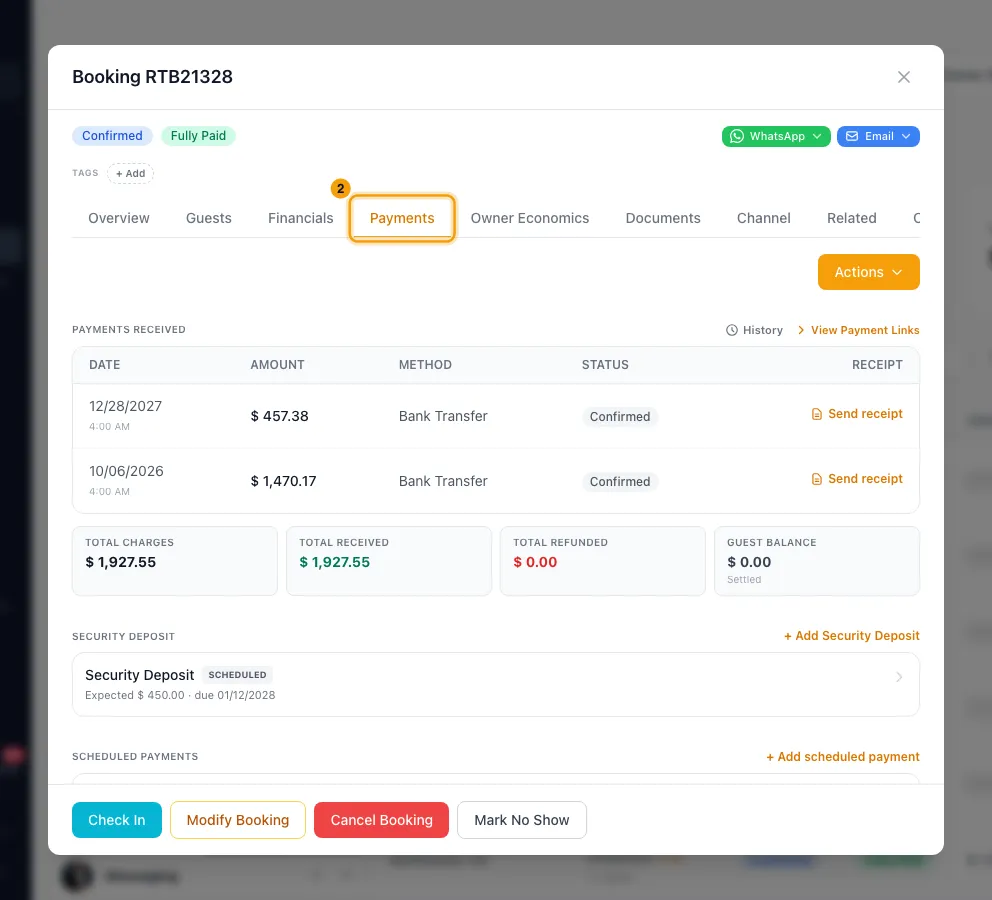This screenshot has height=900, width=992.
Task: Click the Booking RTB21328 title
Action: click(x=152, y=77)
